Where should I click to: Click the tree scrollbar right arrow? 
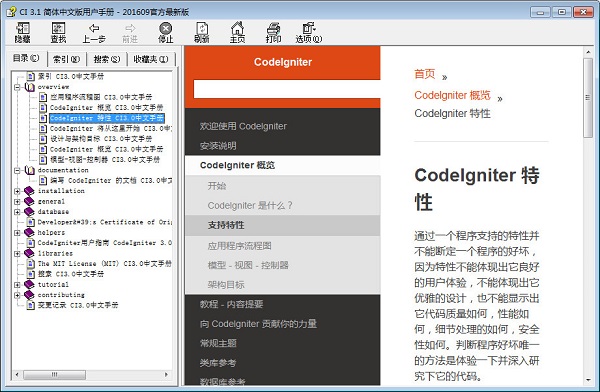point(166,375)
